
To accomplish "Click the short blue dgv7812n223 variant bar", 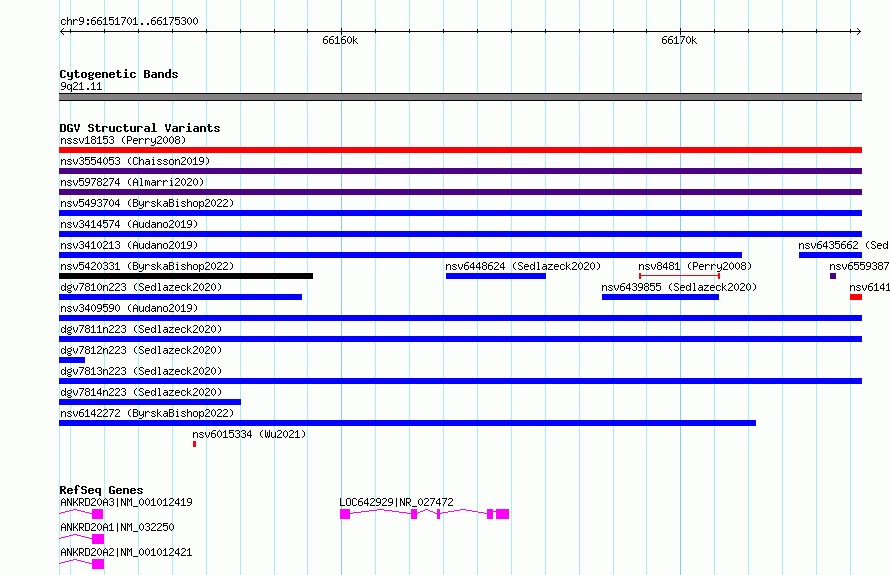I will tap(72, 360).
